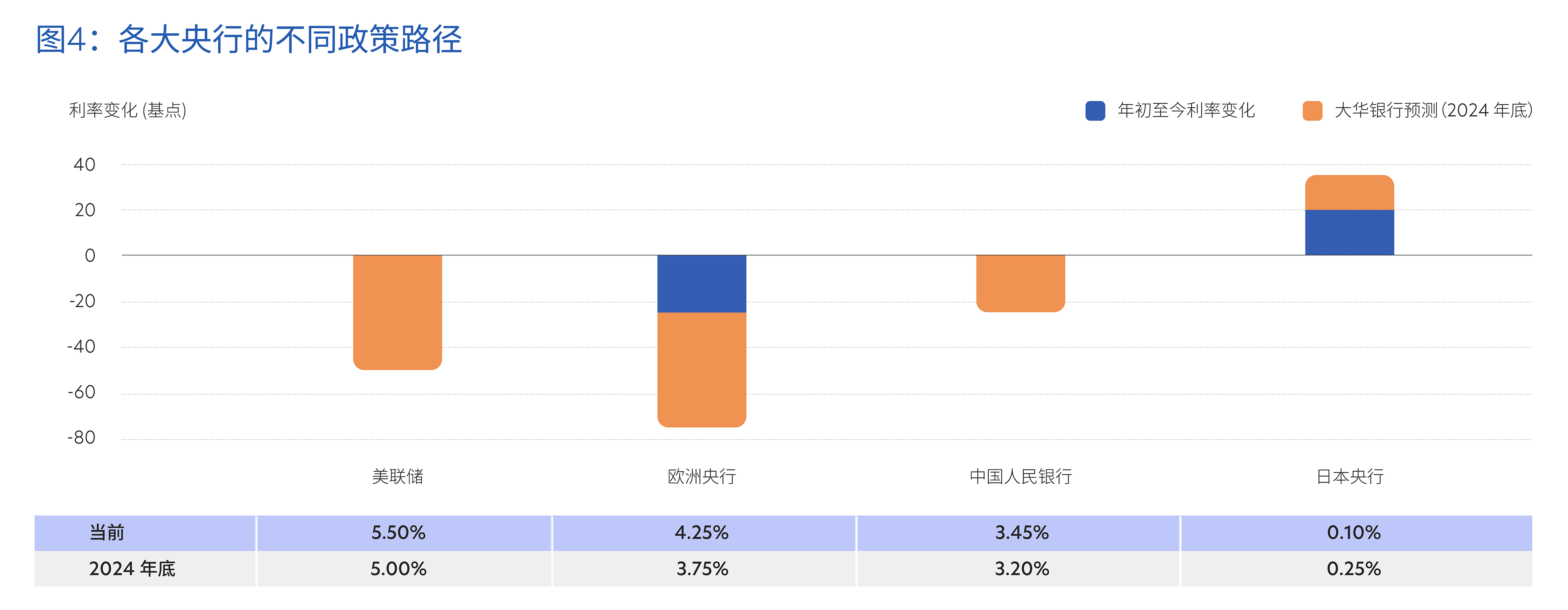The image size is (1568, 610).
Task: Click the blue segment of 欧洲央行 bar
Action: pos(701,283)
